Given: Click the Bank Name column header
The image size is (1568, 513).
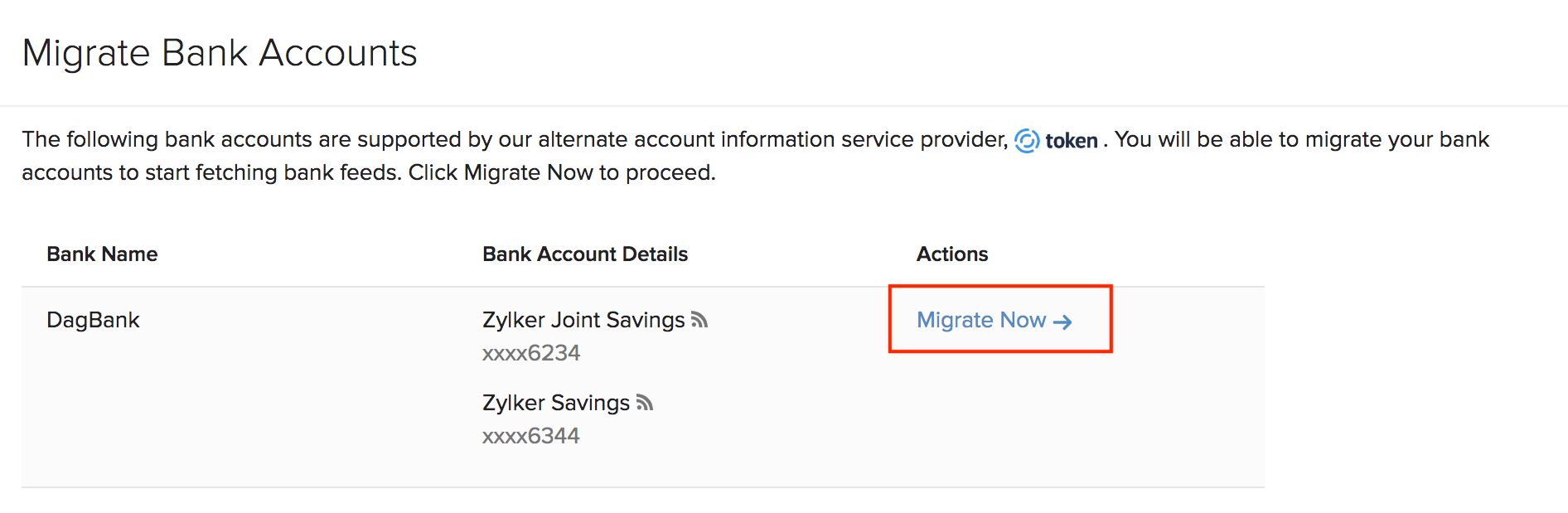Looking at the screenshot, I should pyautogui.click(x=102, y=254).
